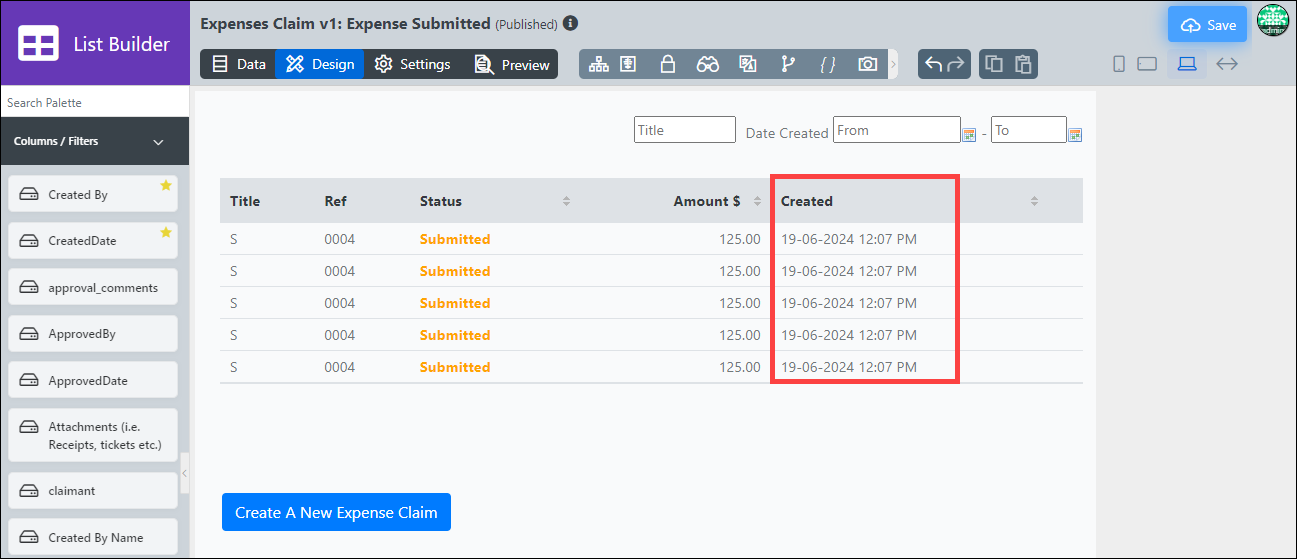
Task: Switch to mobile phone preview view
Action: pos(1119,64)
